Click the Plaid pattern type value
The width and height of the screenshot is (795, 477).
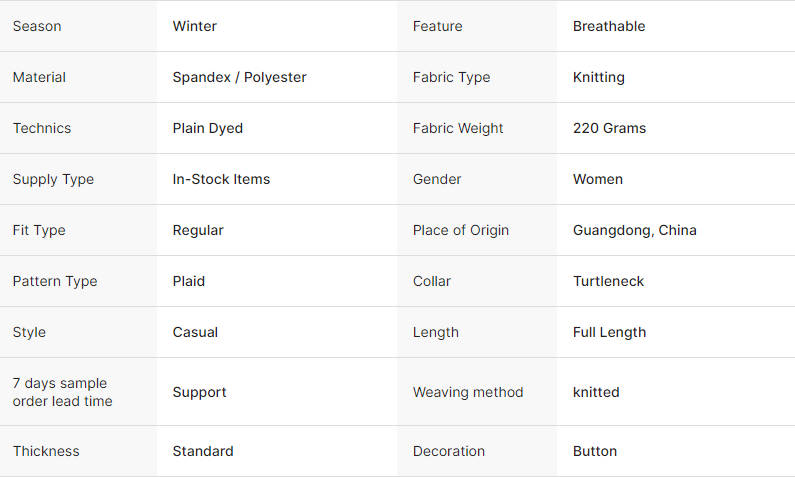click(x=189, y=281)
